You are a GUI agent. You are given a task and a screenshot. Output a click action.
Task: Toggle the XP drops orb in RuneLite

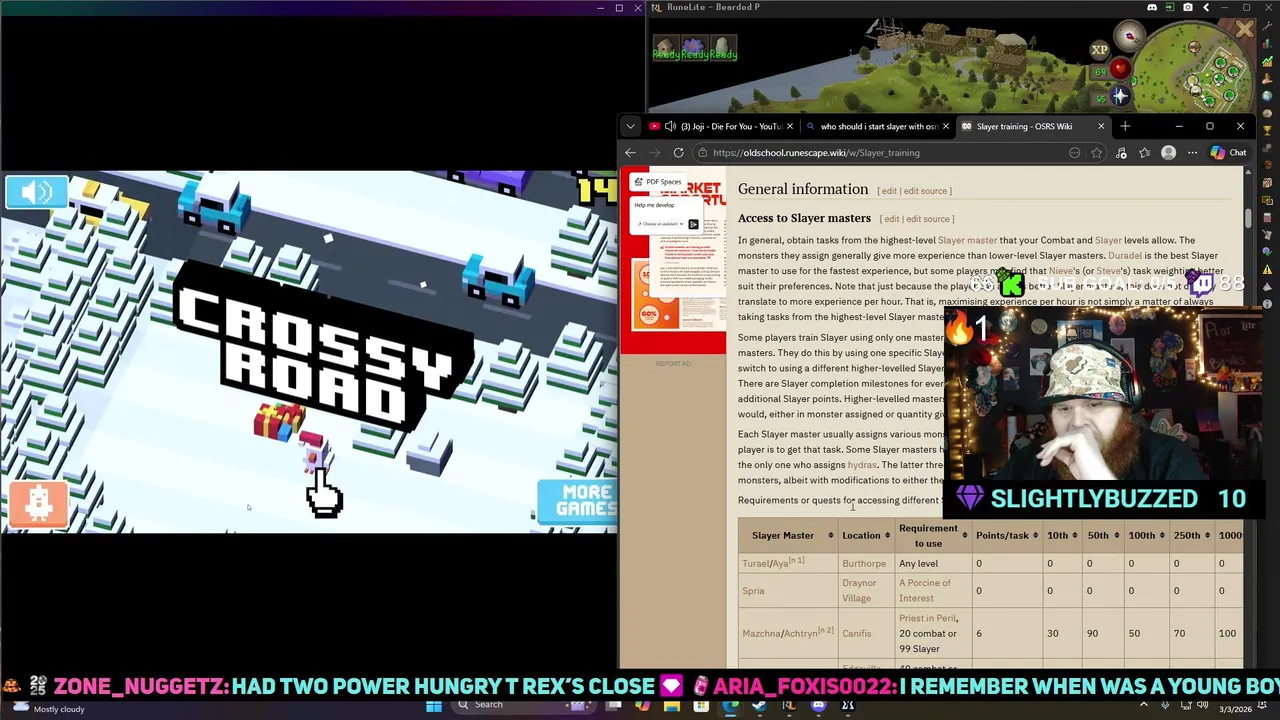pos(1099,50)
